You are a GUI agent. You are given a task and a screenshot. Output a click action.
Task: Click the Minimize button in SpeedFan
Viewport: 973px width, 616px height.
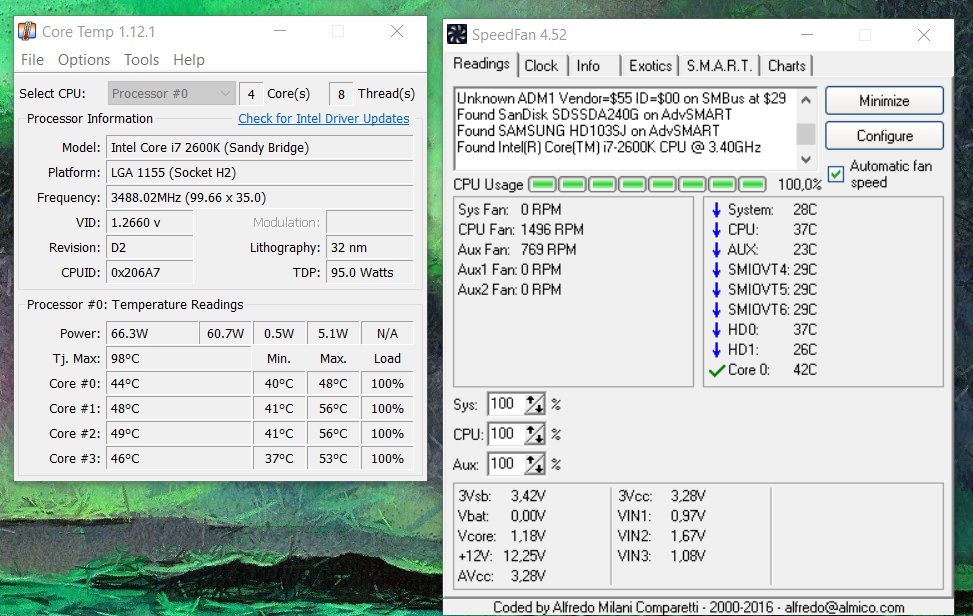click(884, 100)
